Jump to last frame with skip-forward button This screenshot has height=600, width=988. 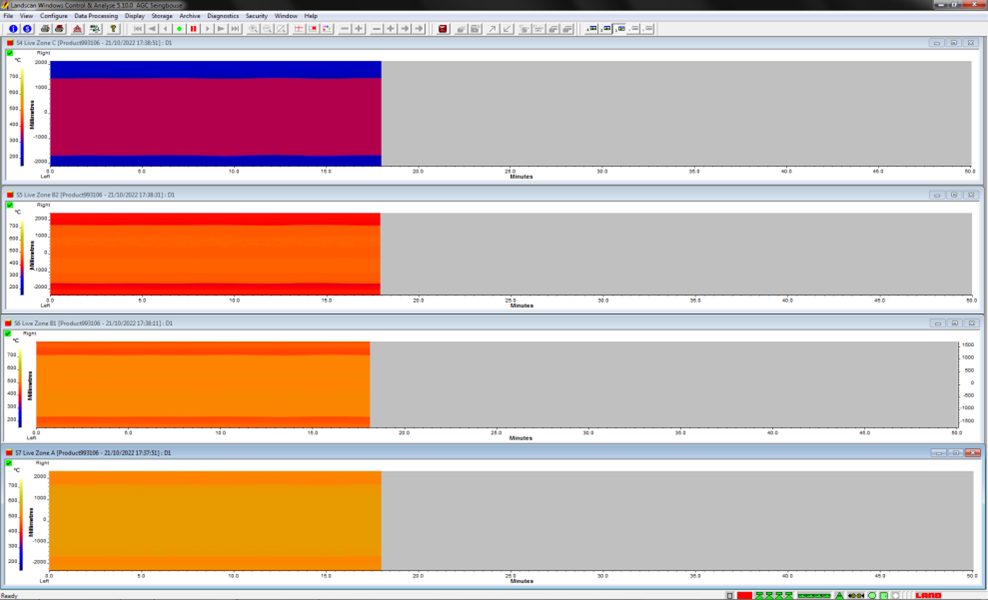click(x=235, y=29)
